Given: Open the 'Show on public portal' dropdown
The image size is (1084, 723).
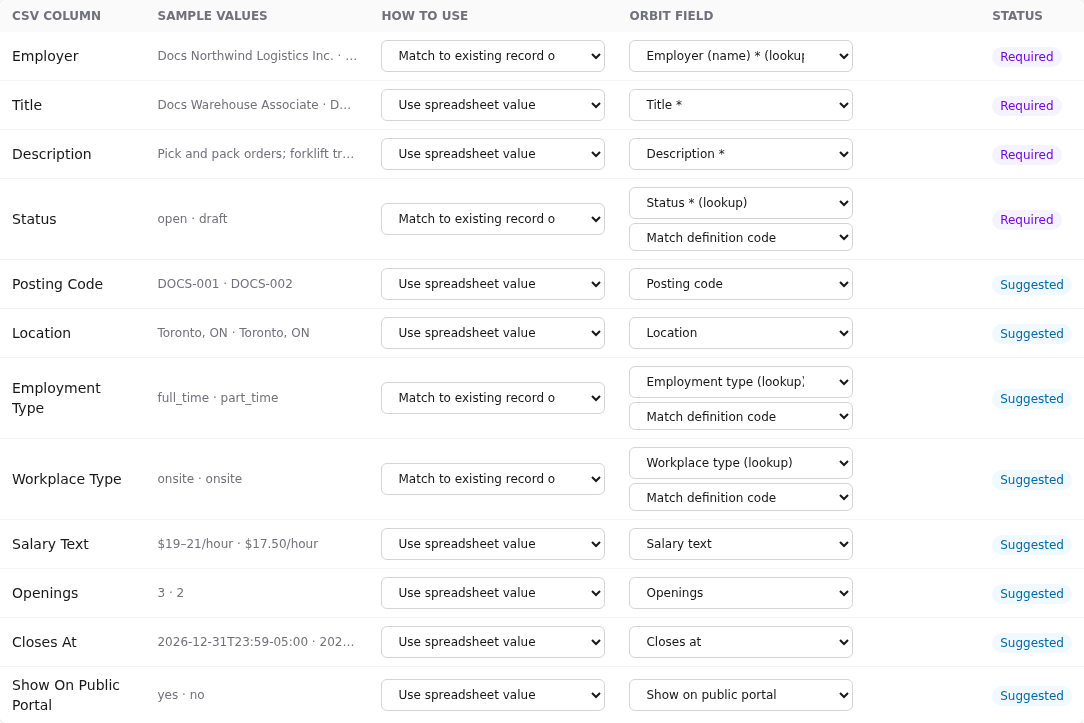Looking at the screenshot, I should pyautogui.click(x=740, y=695).
